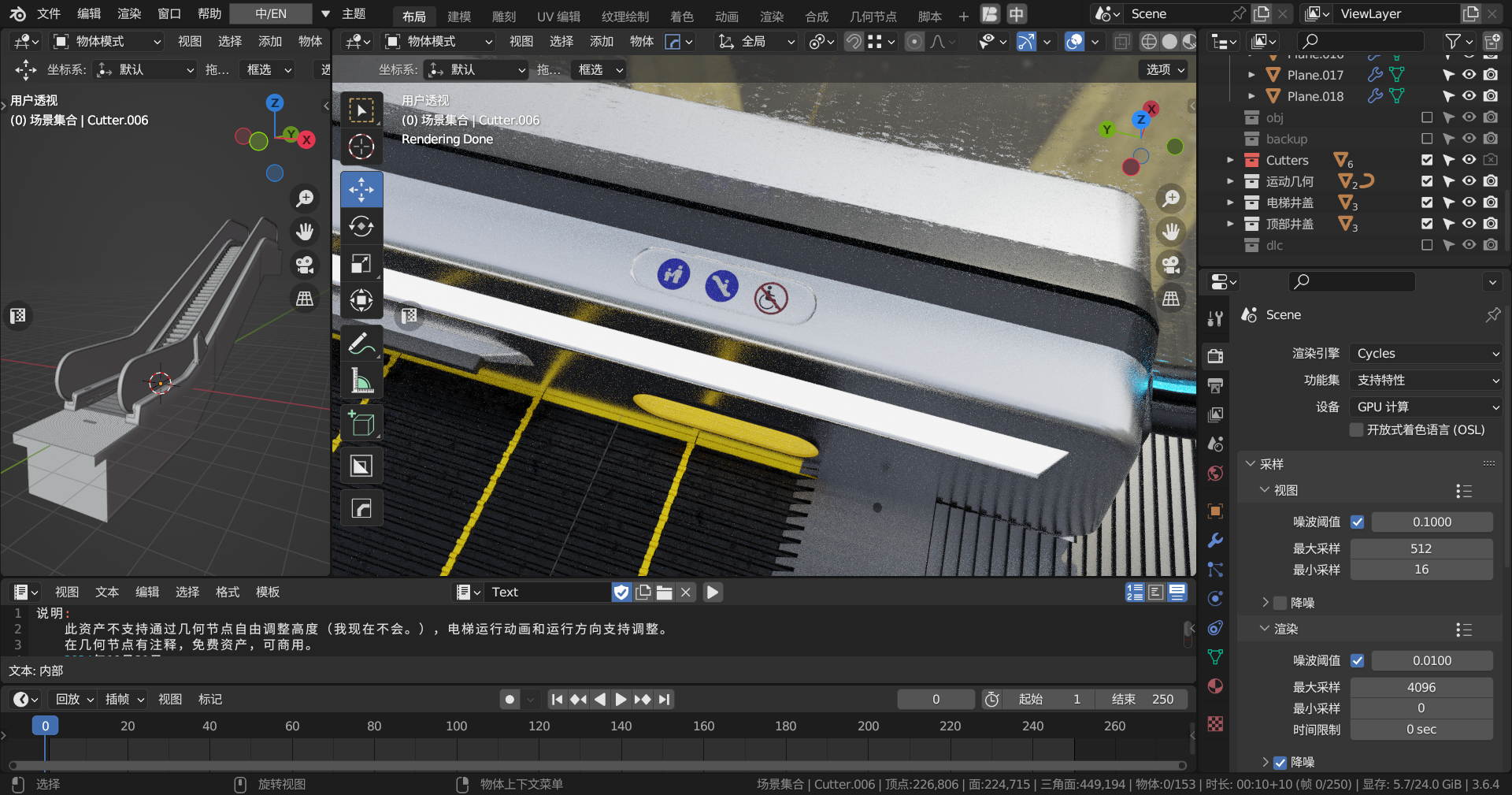The width and height of the screenshot is (1512, 795).
Task: Open 文件 menu
Action: 49,13
